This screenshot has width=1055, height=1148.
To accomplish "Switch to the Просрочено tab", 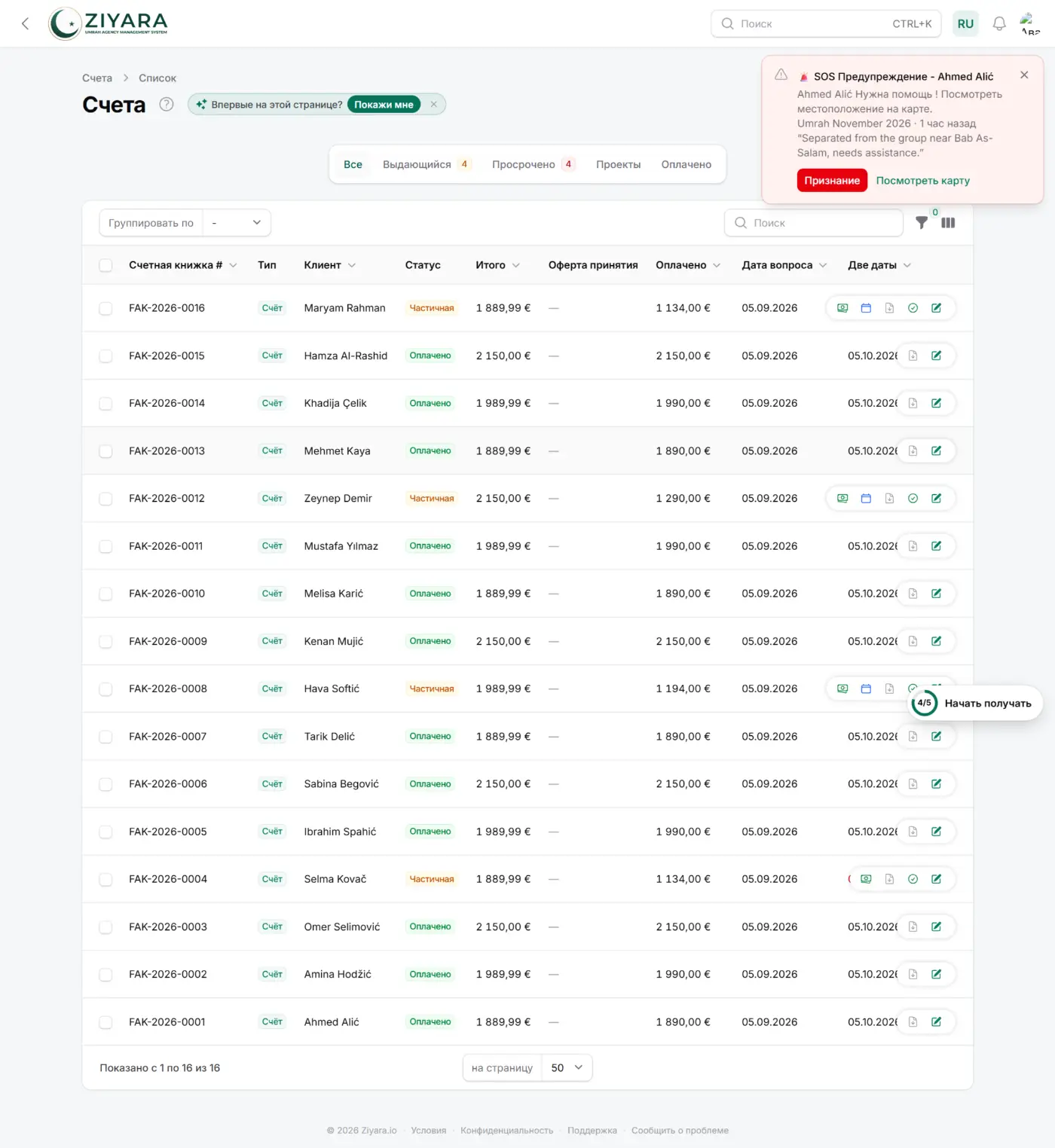I will [533, 164].
